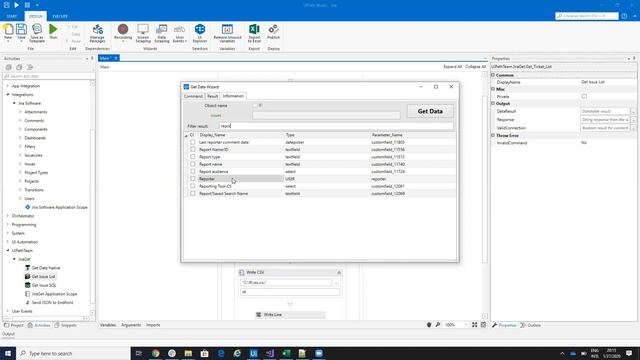
Task: Collapse the Integrations tree node
Action: point(8,95)
